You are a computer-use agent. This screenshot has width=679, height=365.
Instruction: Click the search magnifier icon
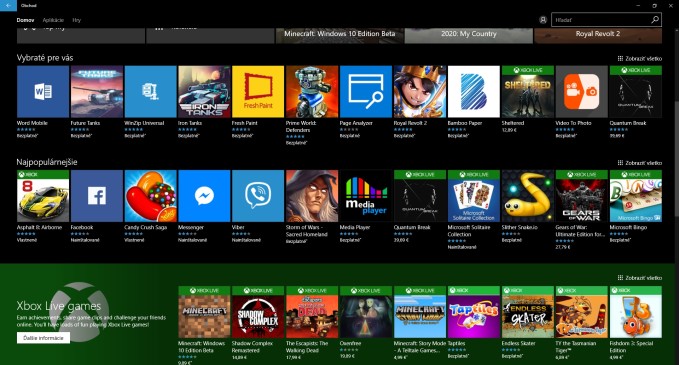pos(655,19)
